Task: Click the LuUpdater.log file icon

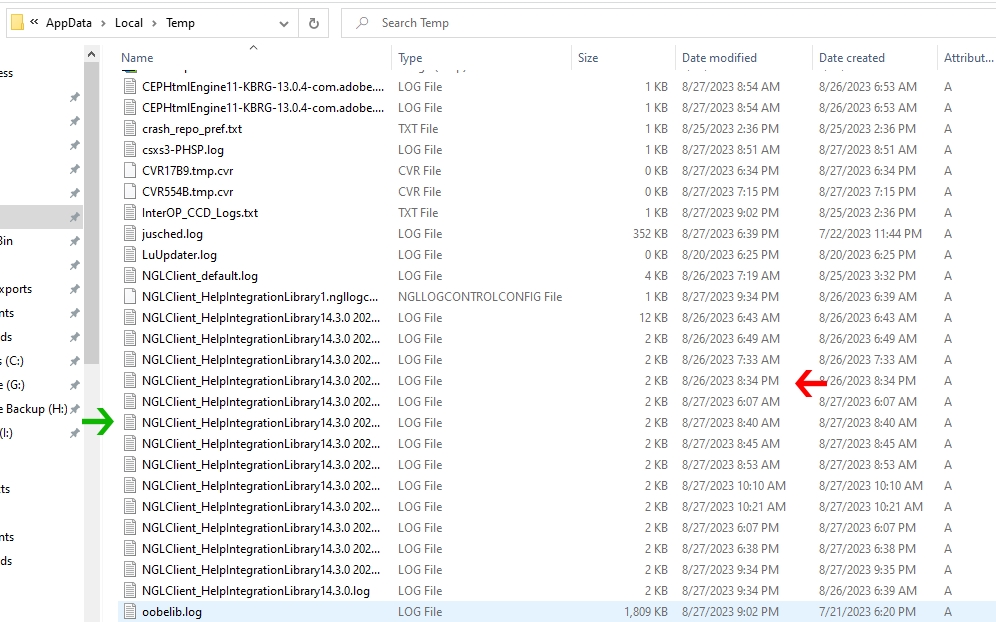Action: tap(130, 254)
